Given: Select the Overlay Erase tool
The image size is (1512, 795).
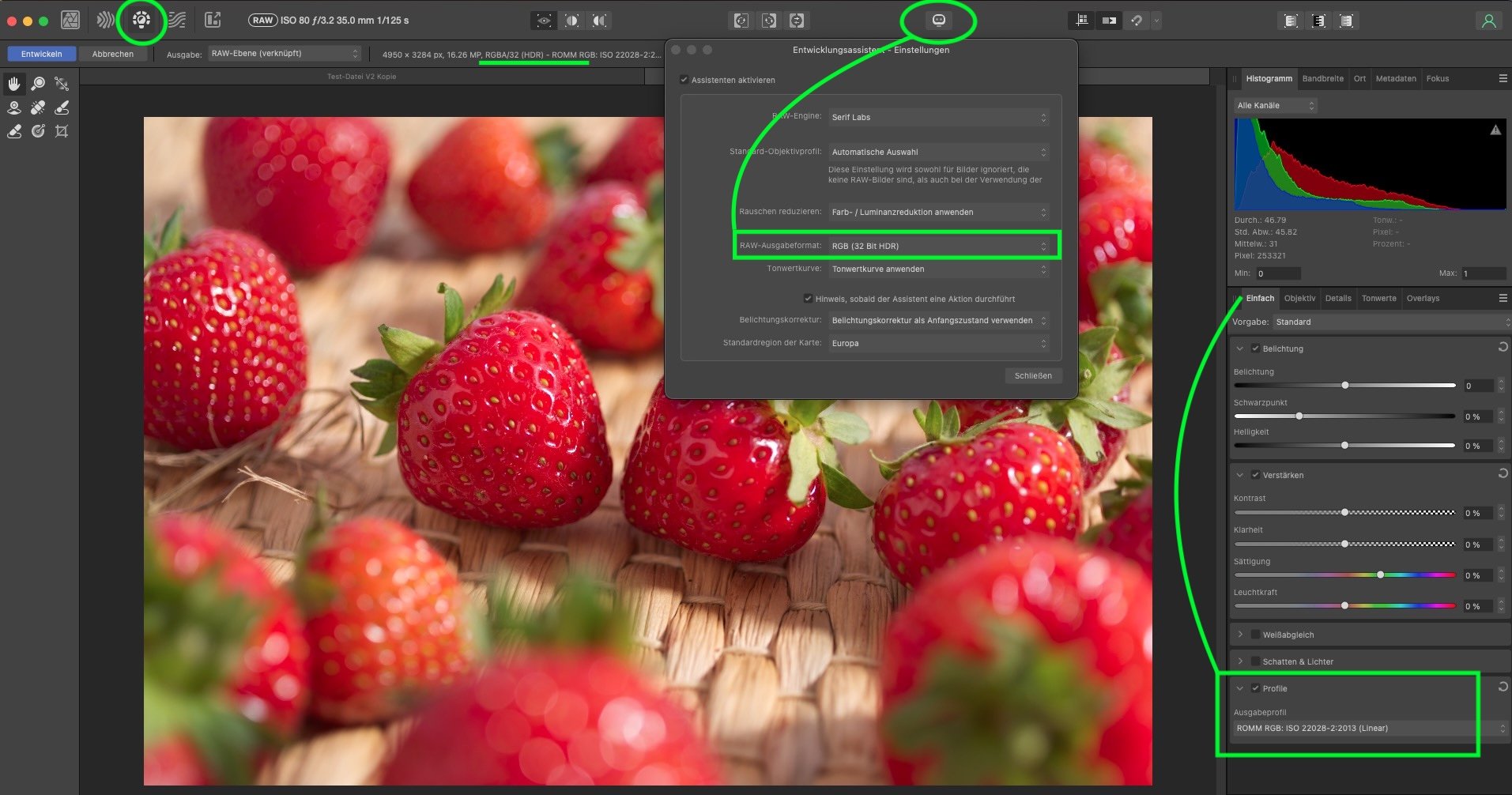Looking at the screenshot, I should tap(14, 131).
